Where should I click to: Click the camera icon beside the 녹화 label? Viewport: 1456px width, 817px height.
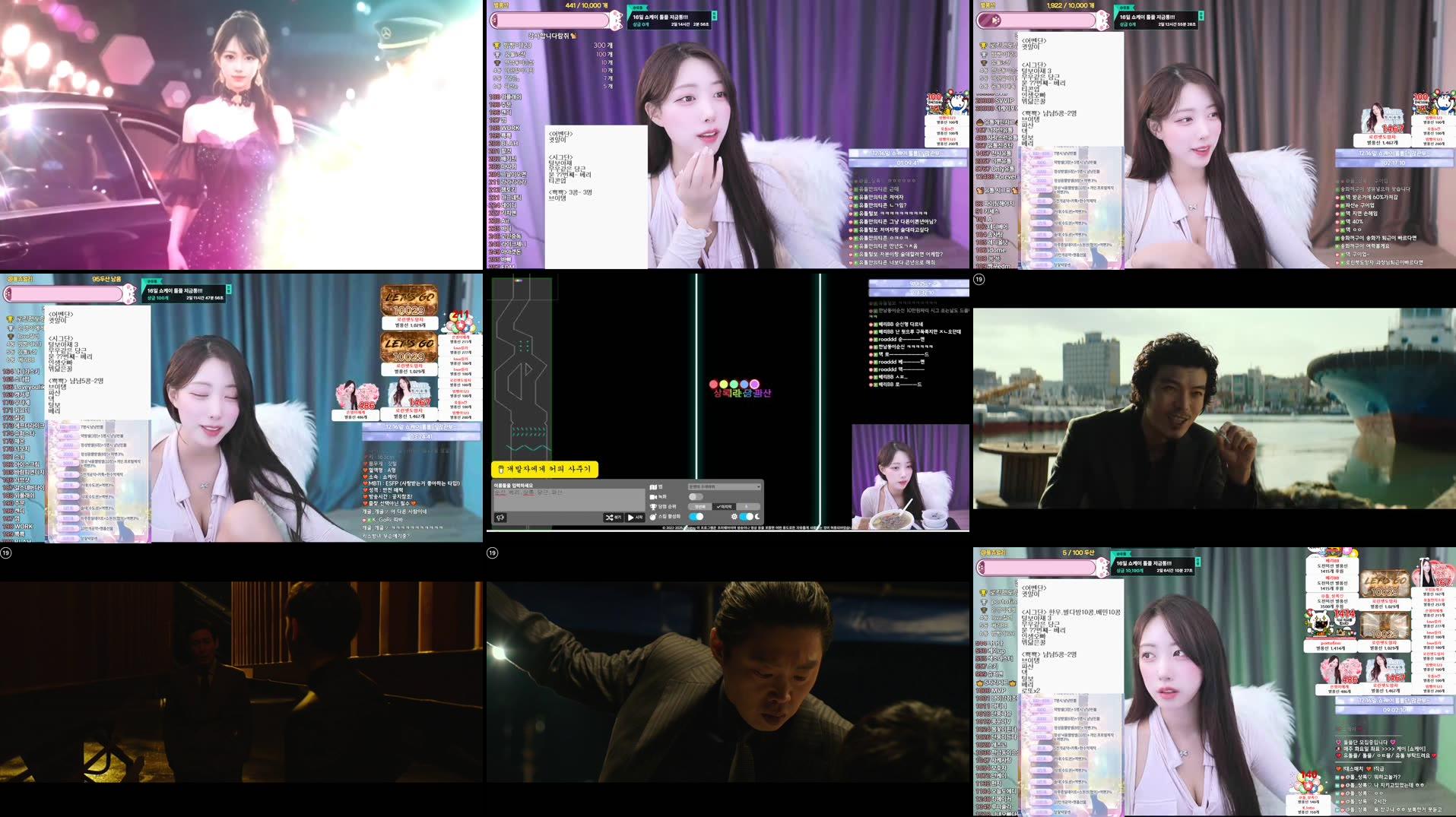pyautogui.click(x=653, y=496)
